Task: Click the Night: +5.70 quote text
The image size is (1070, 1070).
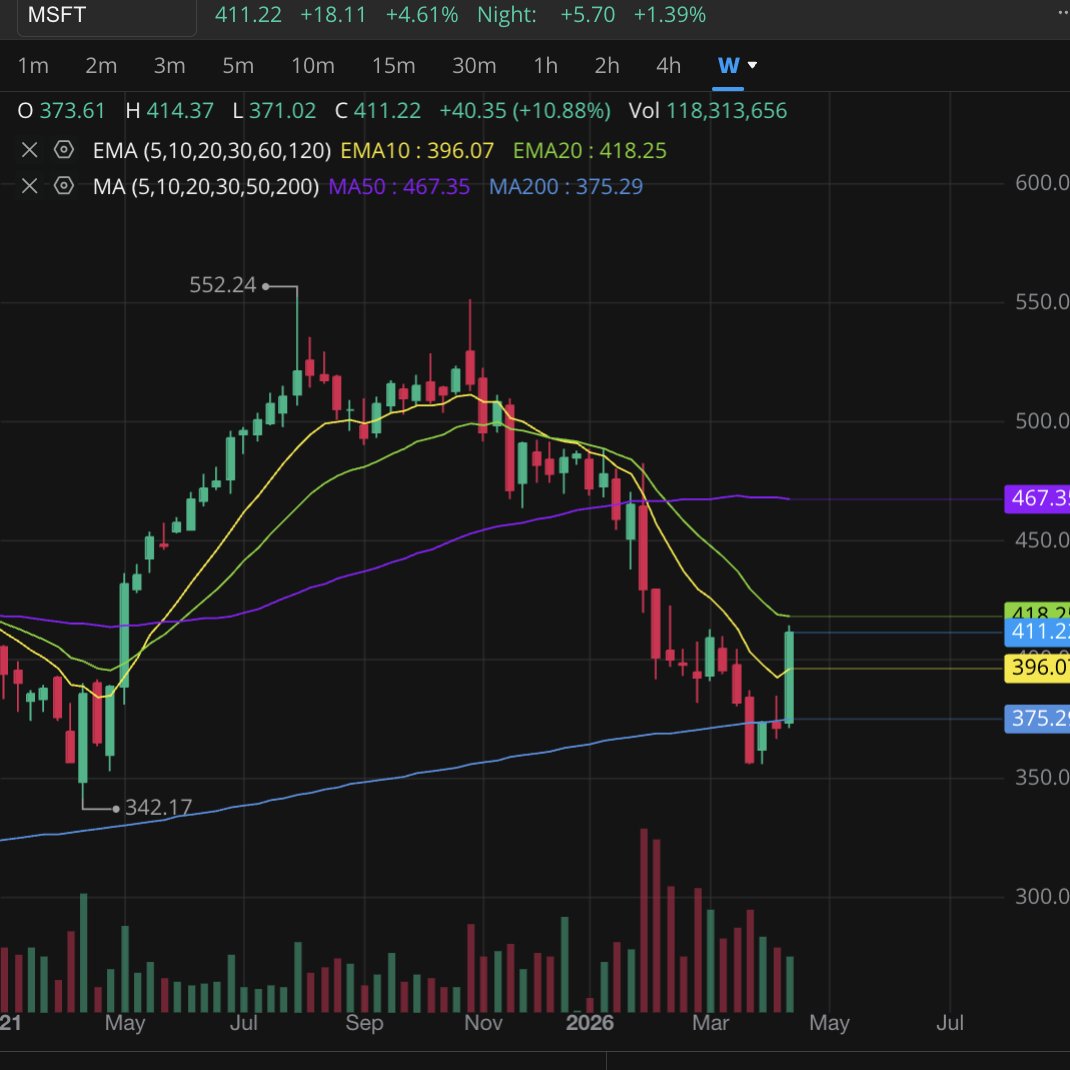Action: (x=546, y=15)
